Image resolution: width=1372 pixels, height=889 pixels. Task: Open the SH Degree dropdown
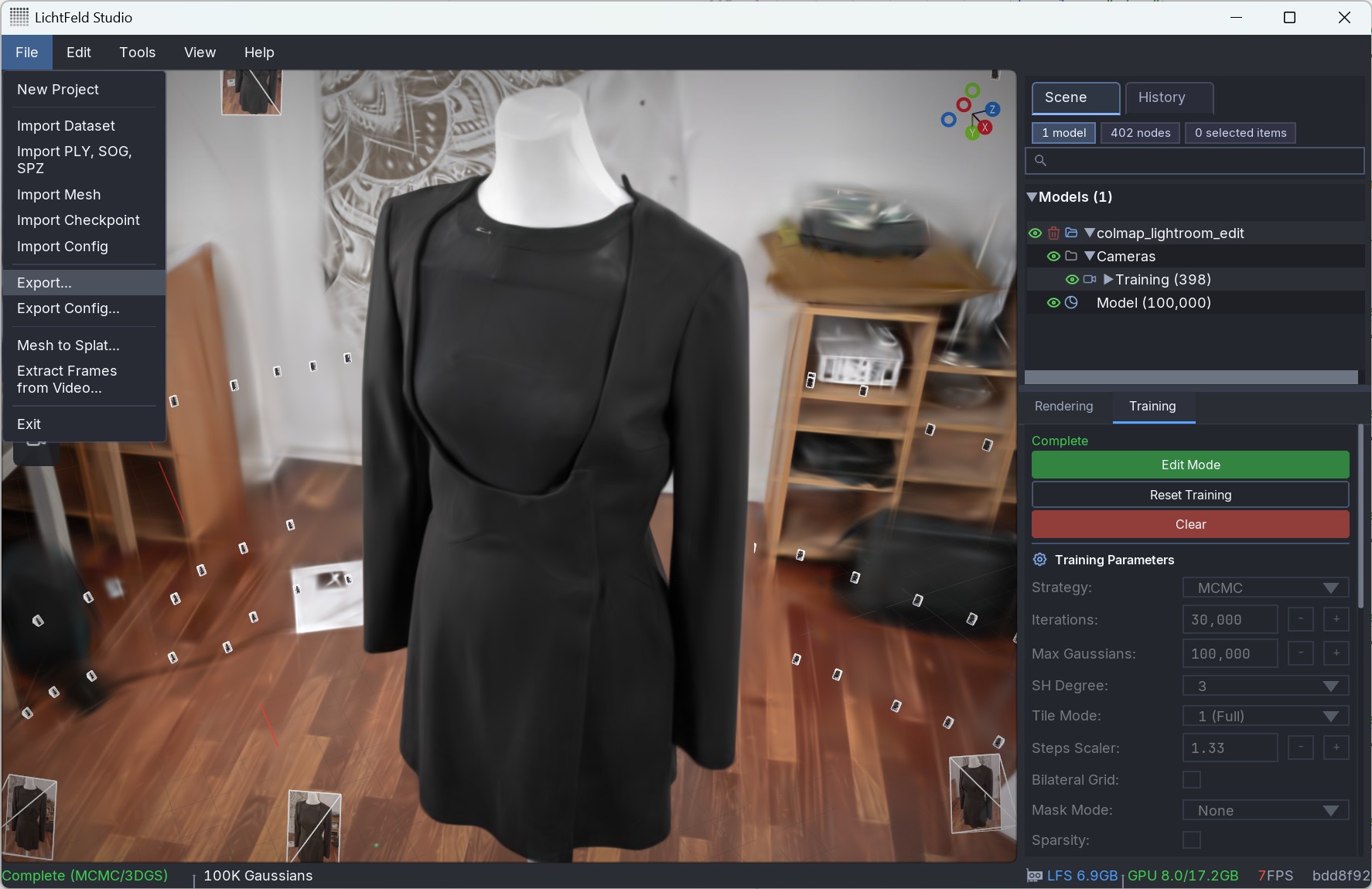click(x=1265, y=686)
